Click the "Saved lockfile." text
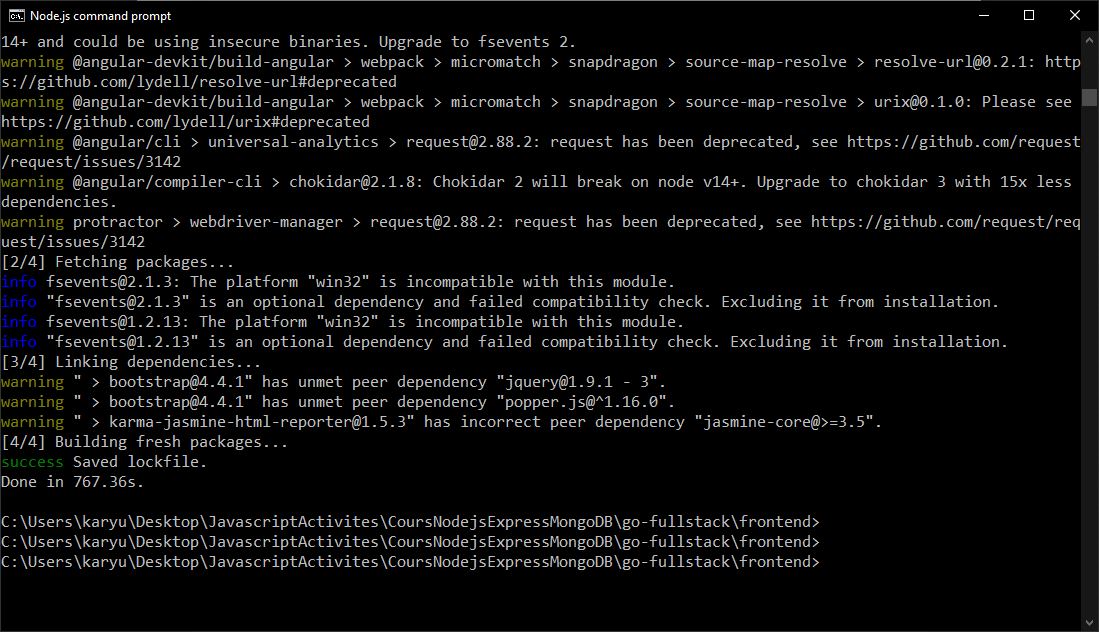1099x632 pixels. point(140,462)
